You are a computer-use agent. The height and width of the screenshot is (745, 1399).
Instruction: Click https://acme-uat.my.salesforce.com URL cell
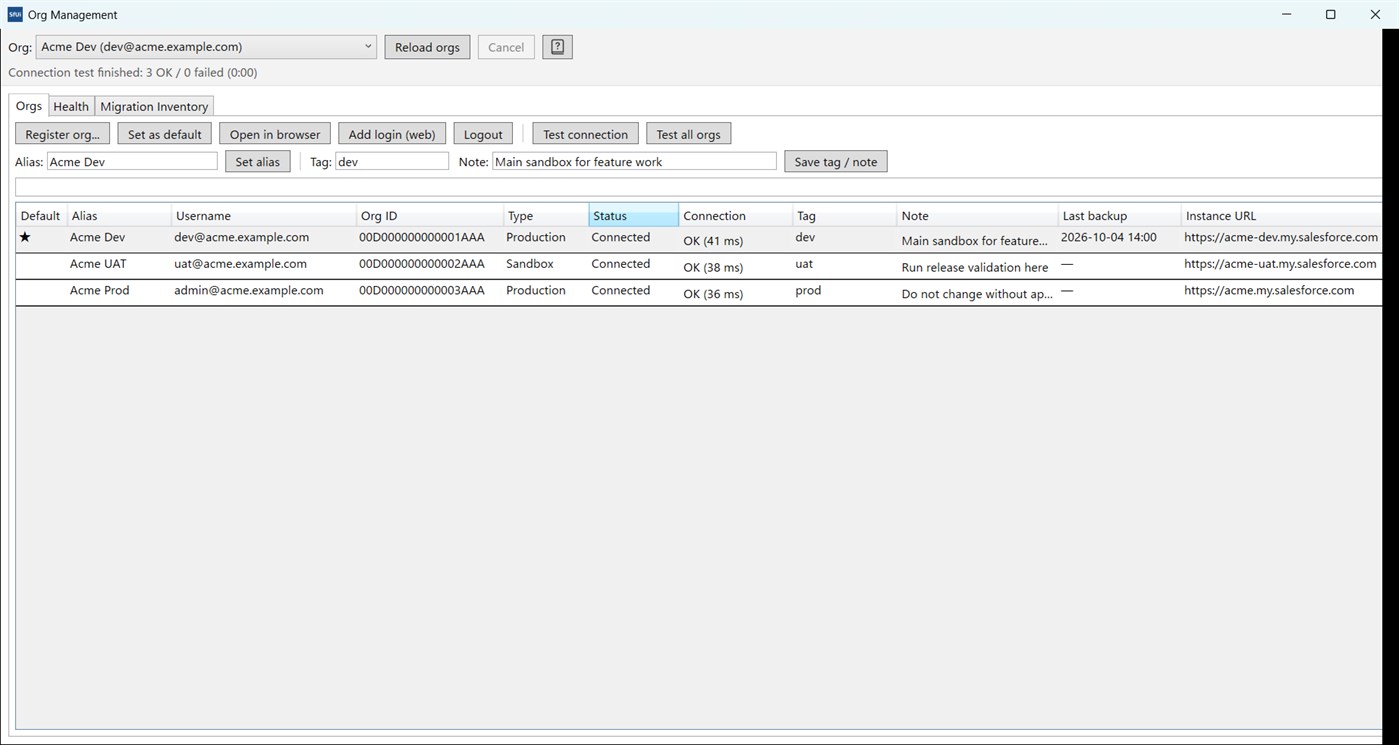click(x=1280, y=264)
